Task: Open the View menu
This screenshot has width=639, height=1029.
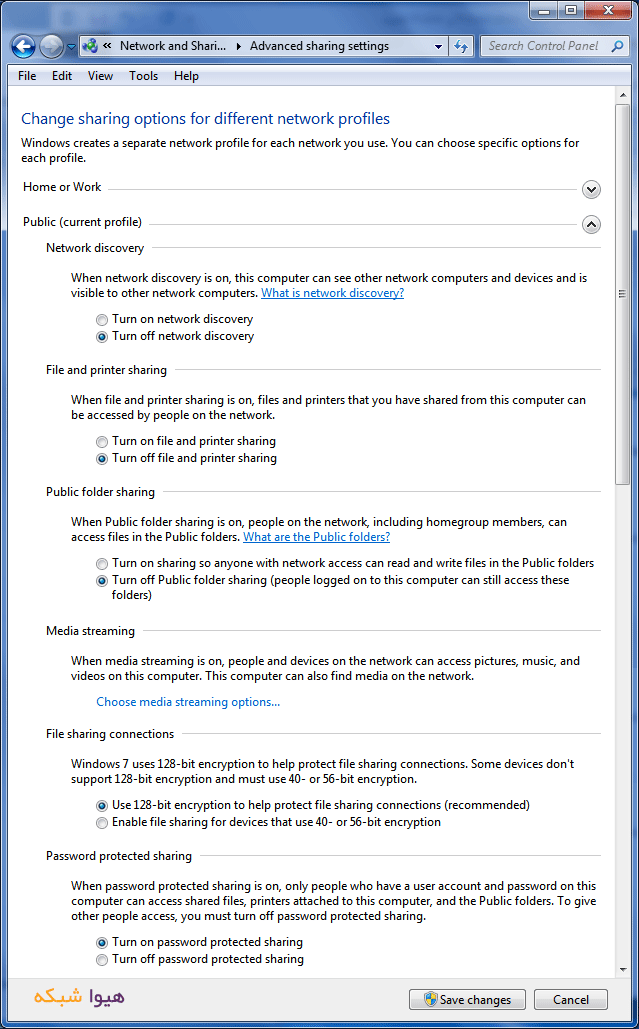Action: 100,76
